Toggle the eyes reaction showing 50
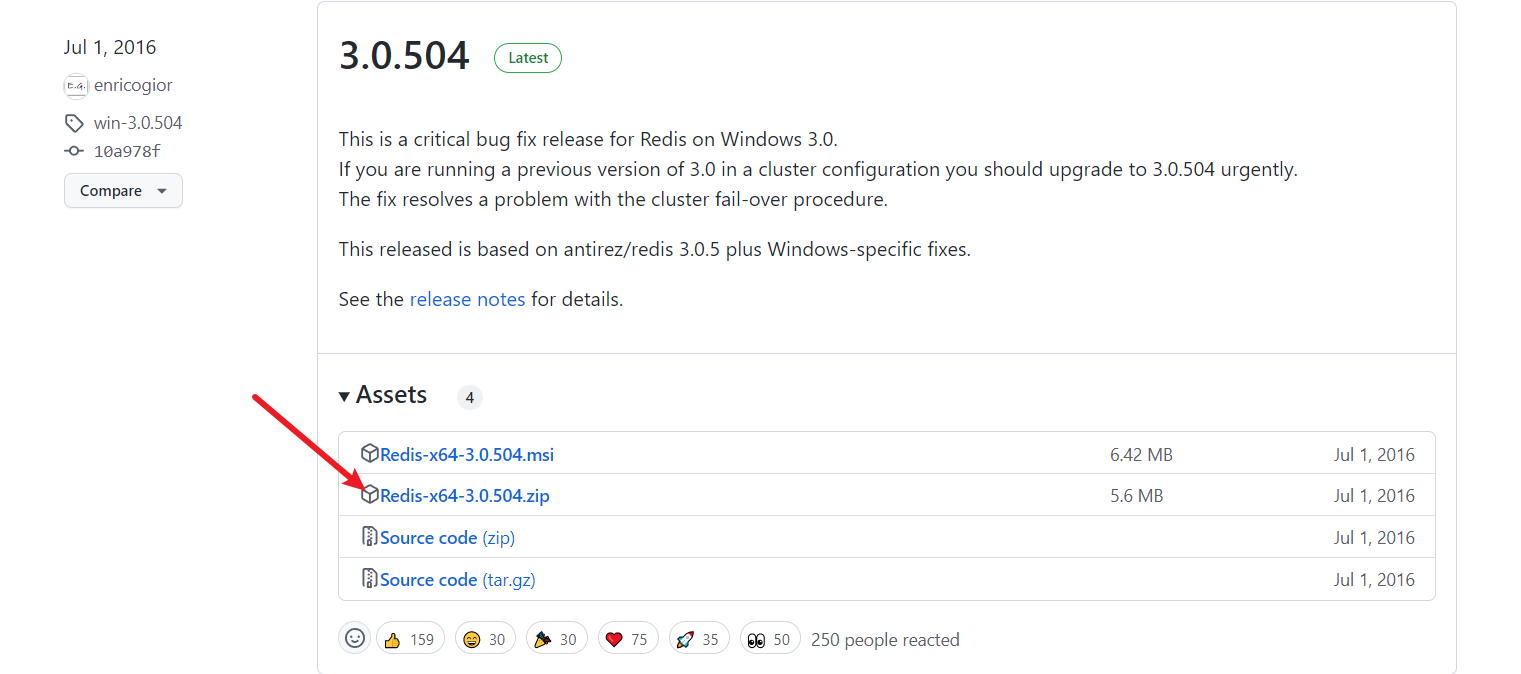Image resolution: width=1521 pixels, height=674 pixels. point(770,639)
